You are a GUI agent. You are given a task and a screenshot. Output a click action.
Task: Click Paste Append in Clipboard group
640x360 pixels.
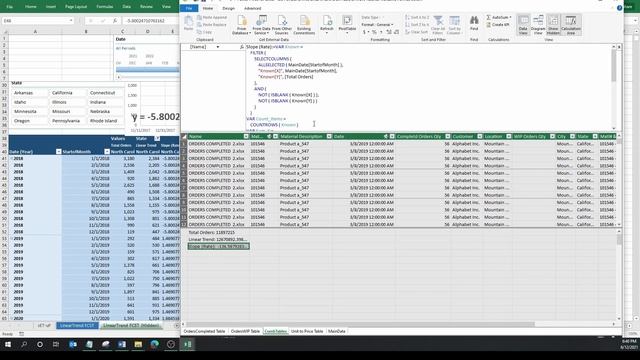[212, 18]
